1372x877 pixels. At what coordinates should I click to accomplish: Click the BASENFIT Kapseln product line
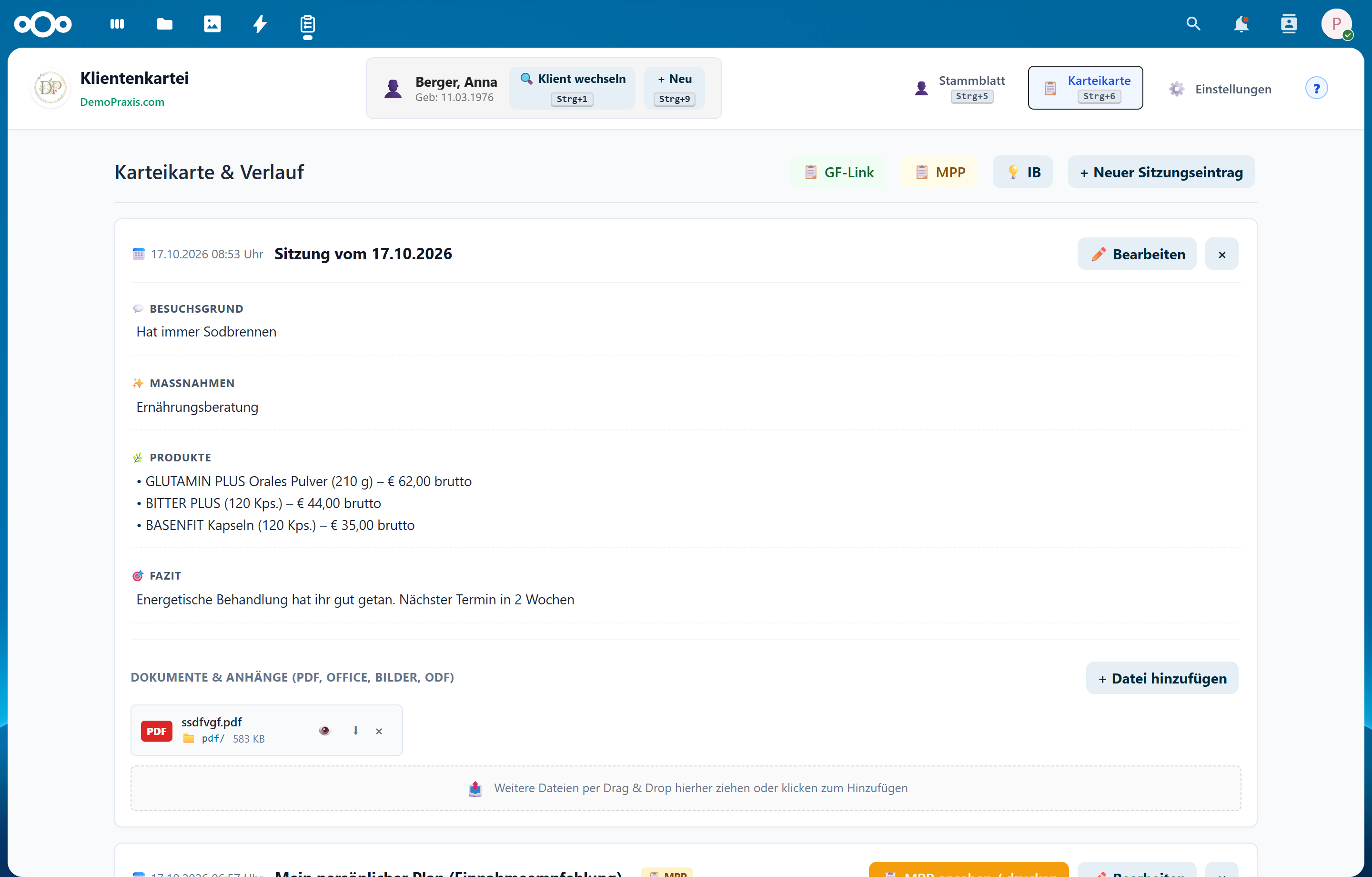tap(276, 526)
